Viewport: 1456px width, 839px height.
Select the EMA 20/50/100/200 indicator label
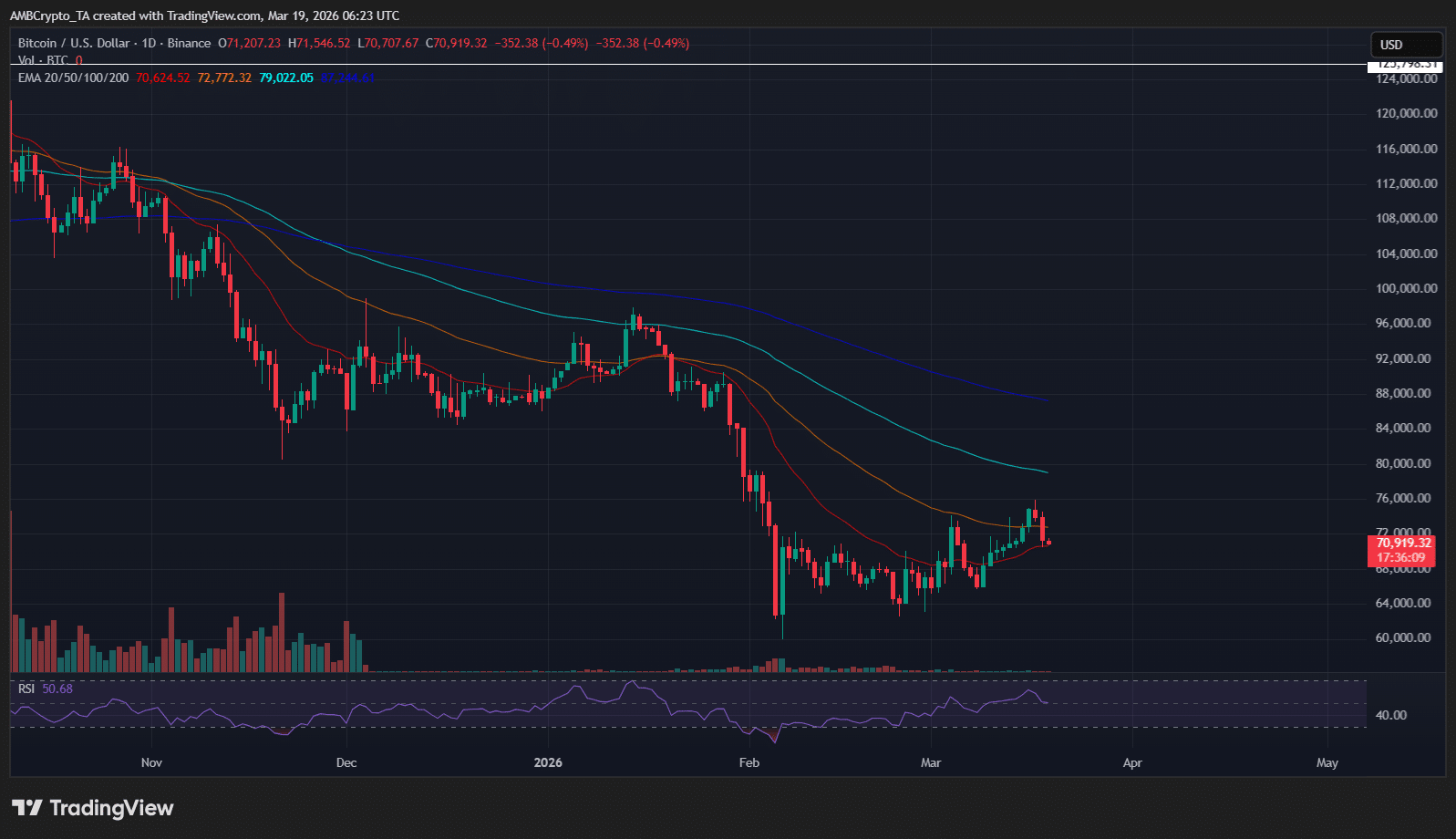73,78
